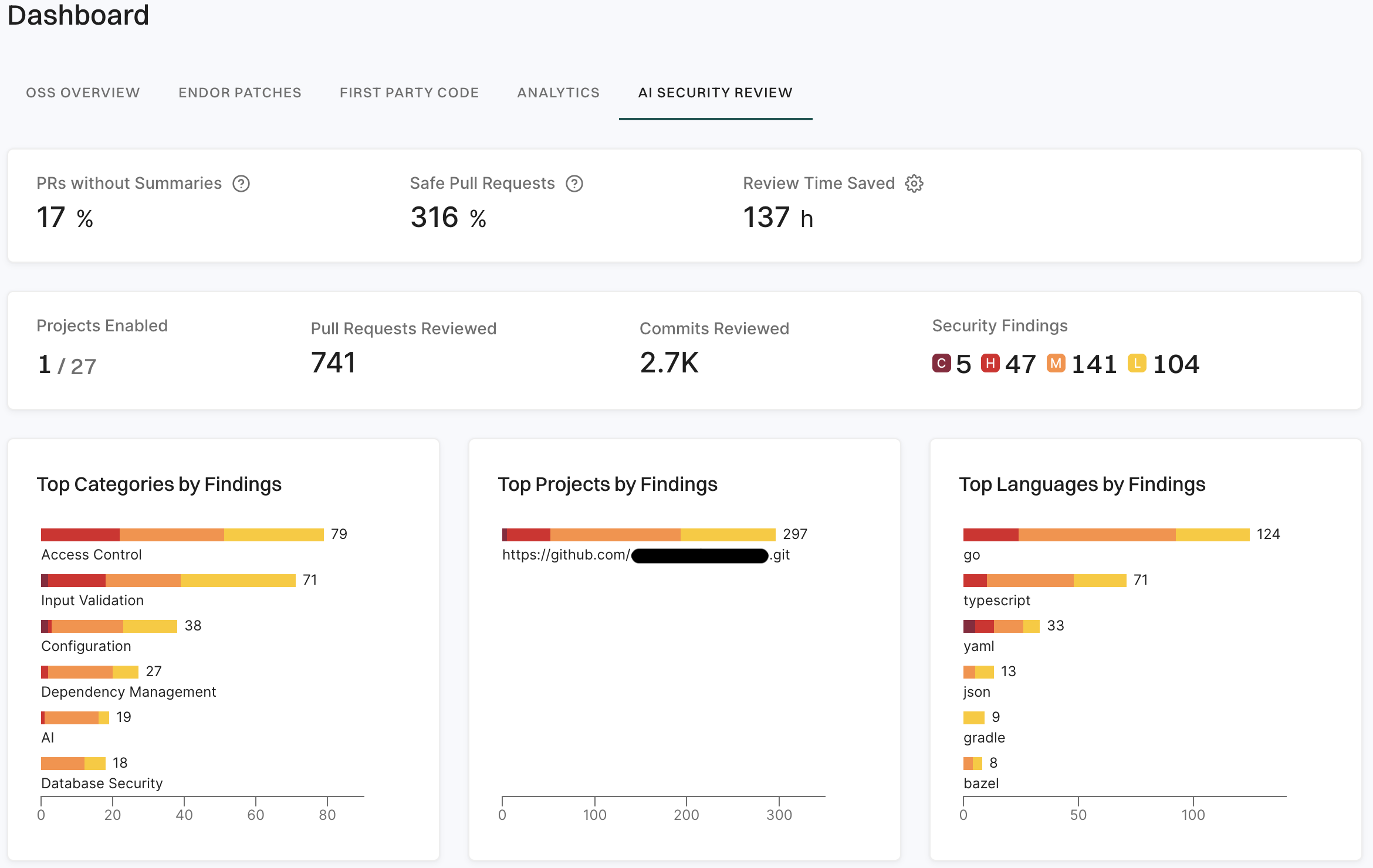Open the GitHub project link under Top Projects
The image size is (1373, 868).
coord(644,554)
